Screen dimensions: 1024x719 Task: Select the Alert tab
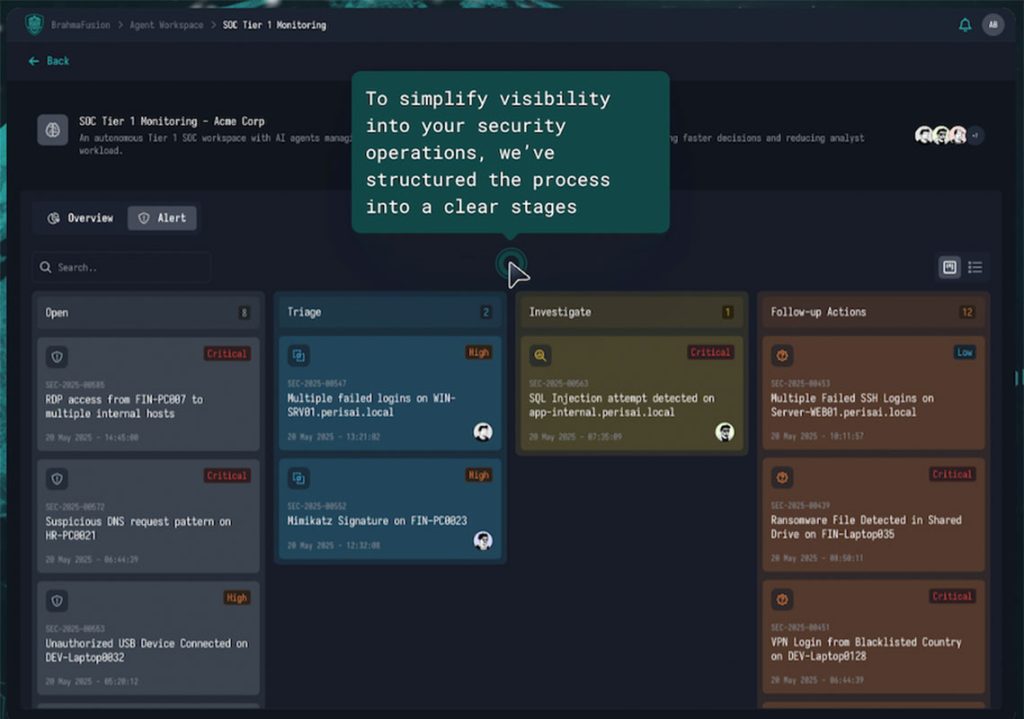(162, 218)
